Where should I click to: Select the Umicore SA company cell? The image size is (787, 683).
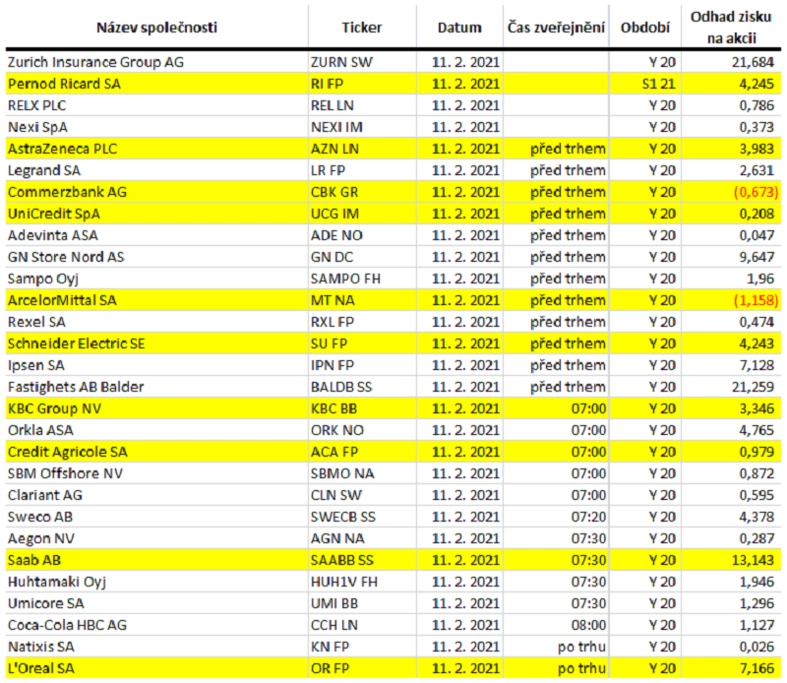[x=157, y=603]
